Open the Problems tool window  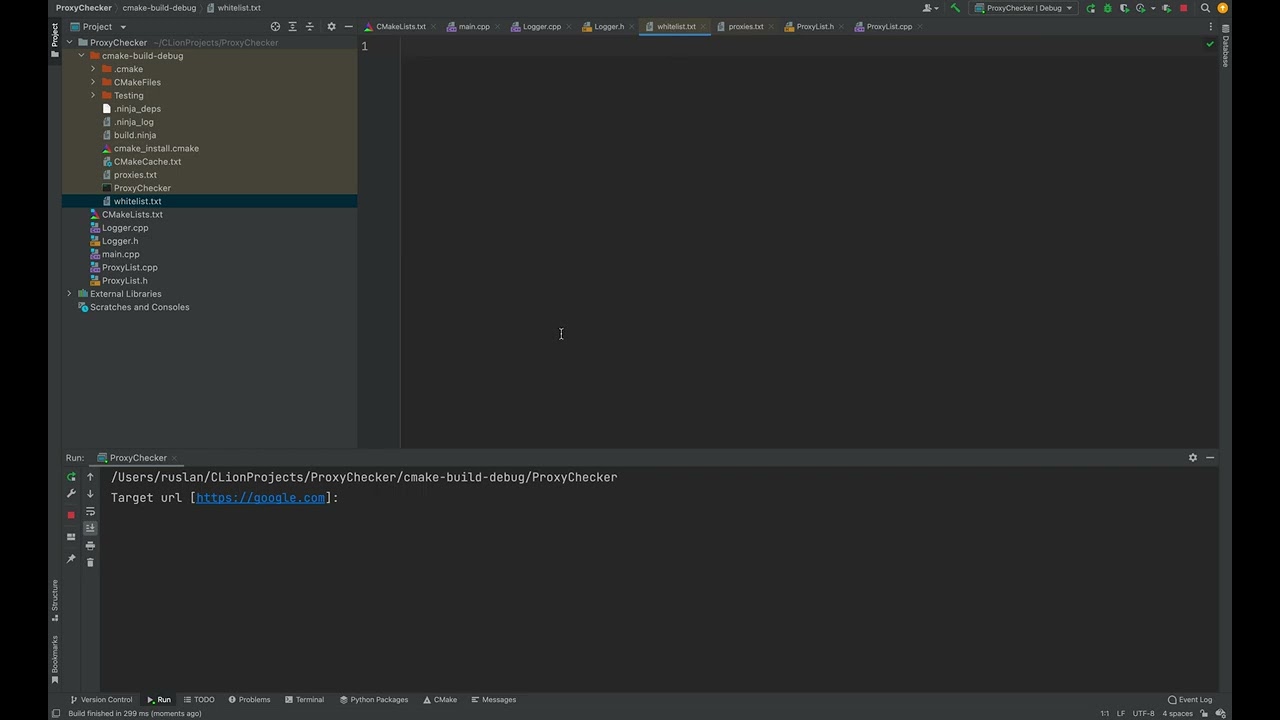point(249,700)
